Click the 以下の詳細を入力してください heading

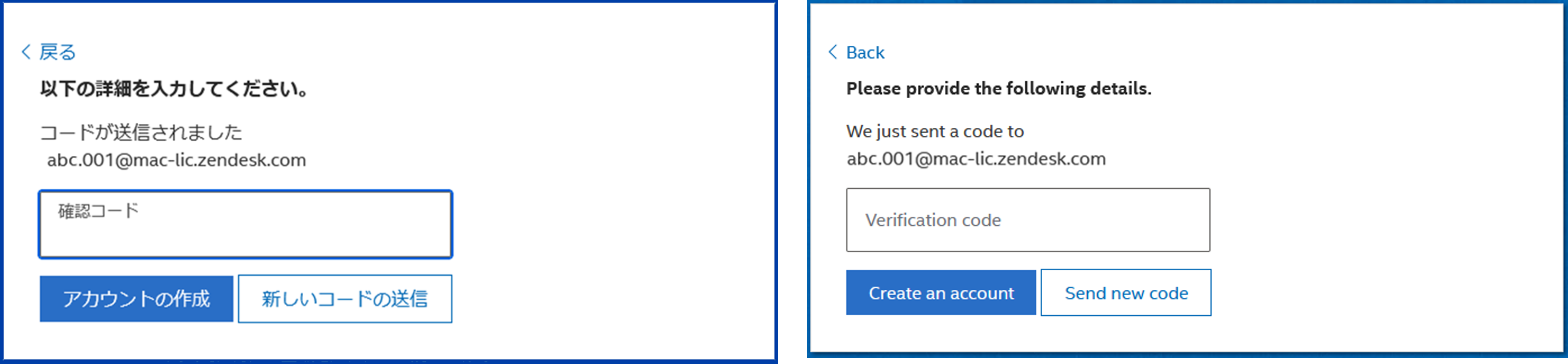pyautogui.click(x=174, y=89)
